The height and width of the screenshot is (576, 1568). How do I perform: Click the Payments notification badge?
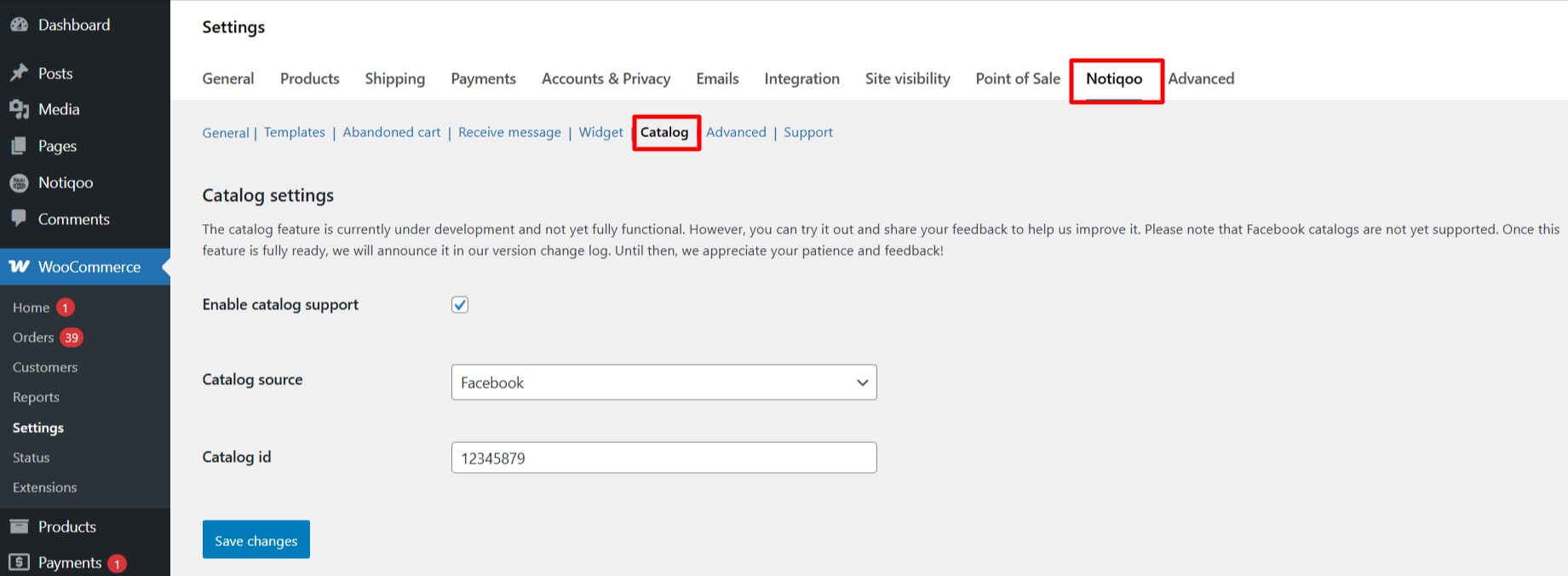[x=118, y=563]
